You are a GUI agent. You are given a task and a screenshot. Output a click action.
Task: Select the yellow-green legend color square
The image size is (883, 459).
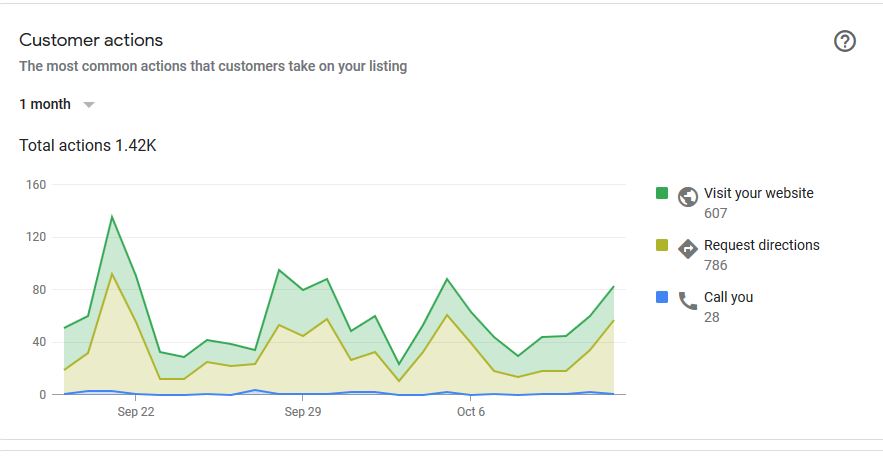(662, 245)
